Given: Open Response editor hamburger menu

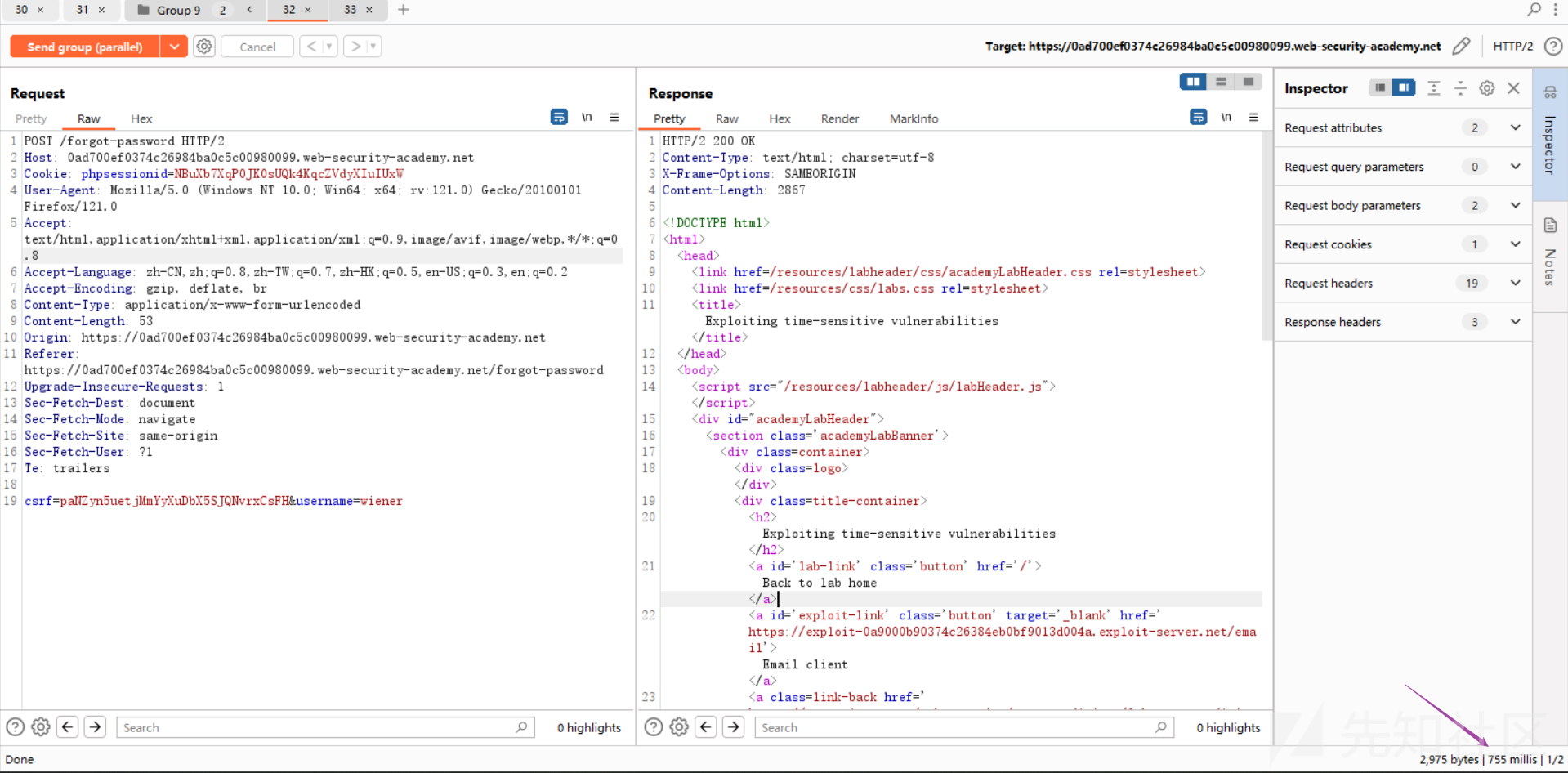Looking at the screenshot, I should (1253, 117).
